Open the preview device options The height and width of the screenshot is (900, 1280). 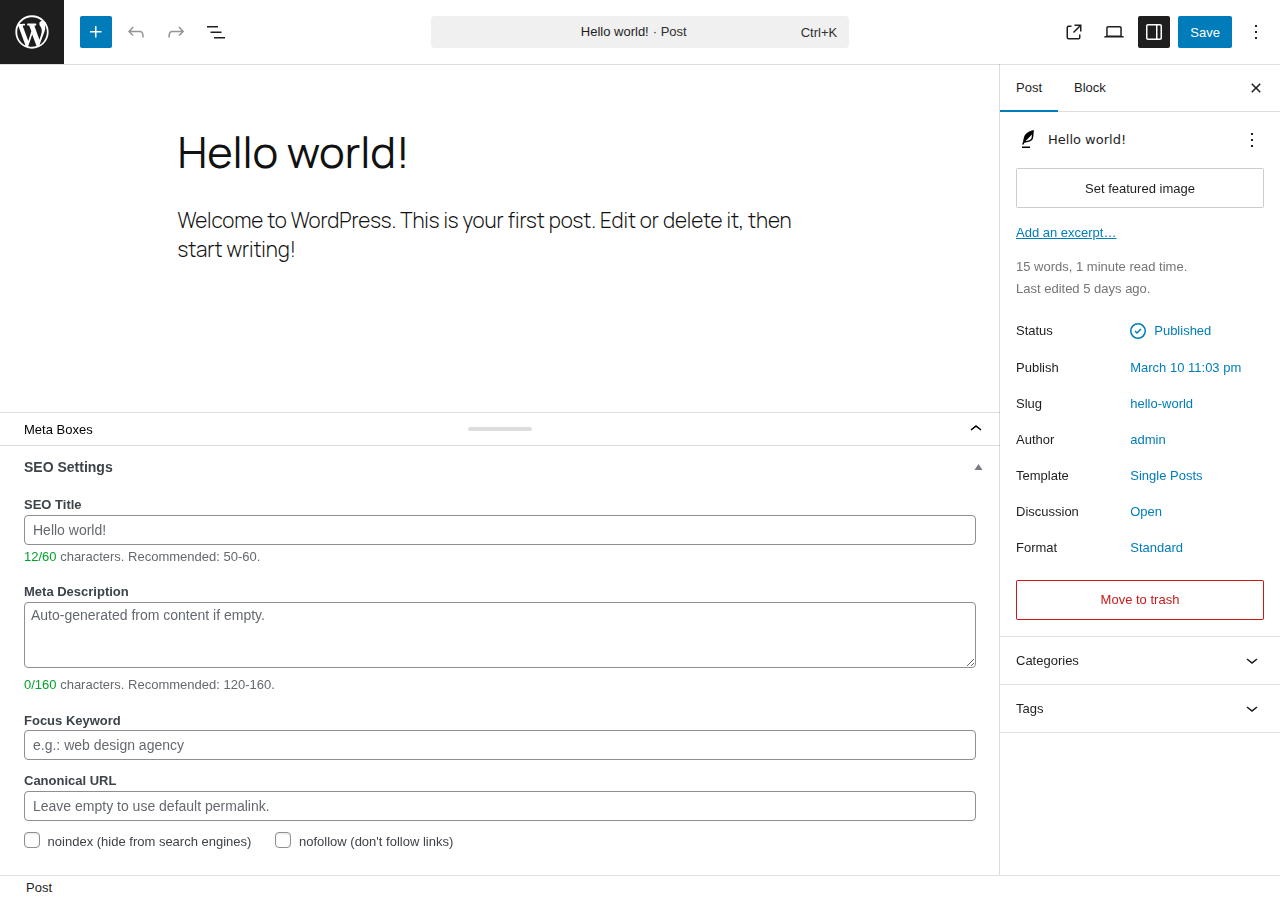click(1113, 31)
